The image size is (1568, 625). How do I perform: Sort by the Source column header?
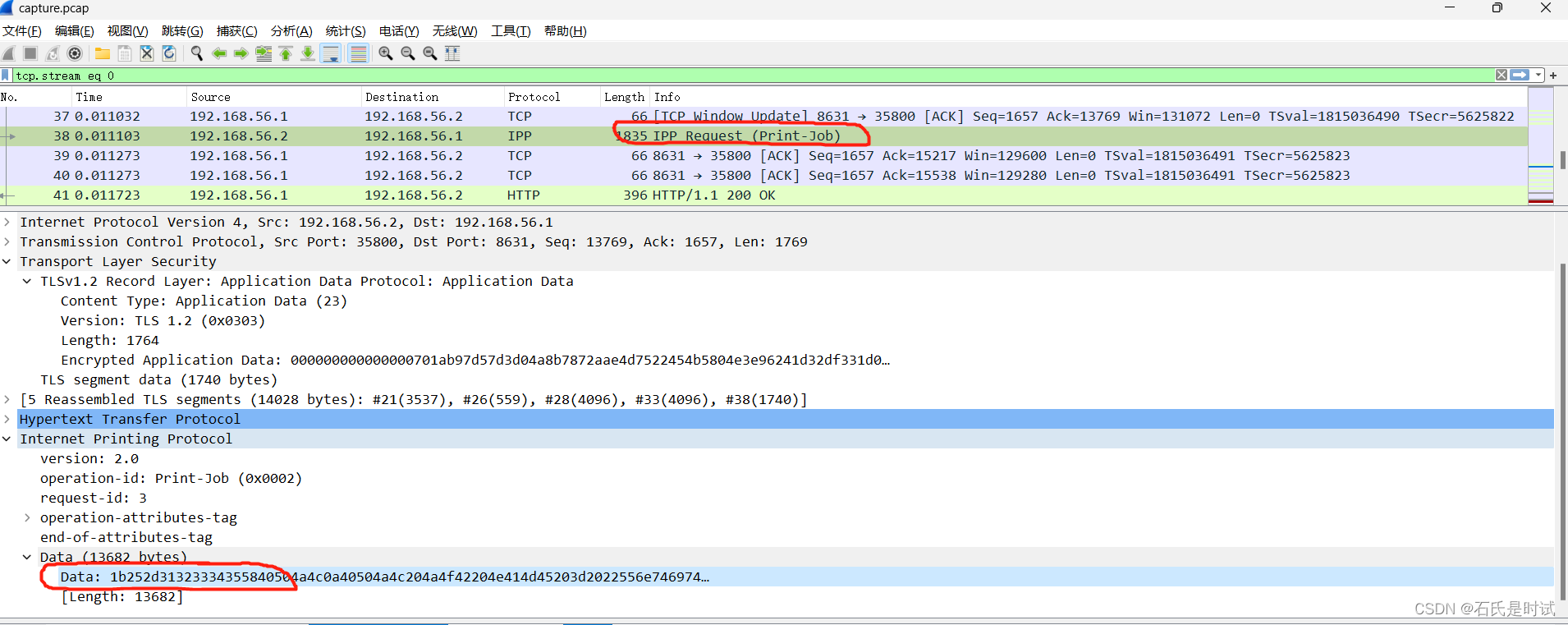[274, 97]
